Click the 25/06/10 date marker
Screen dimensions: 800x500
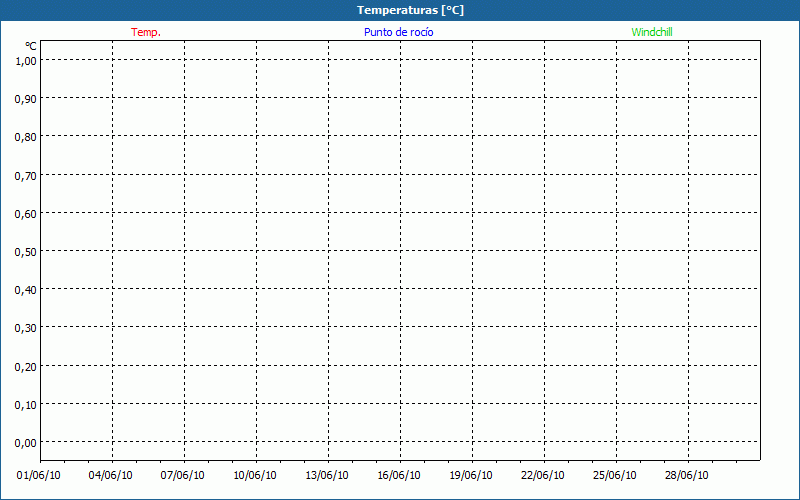(615, 476)
